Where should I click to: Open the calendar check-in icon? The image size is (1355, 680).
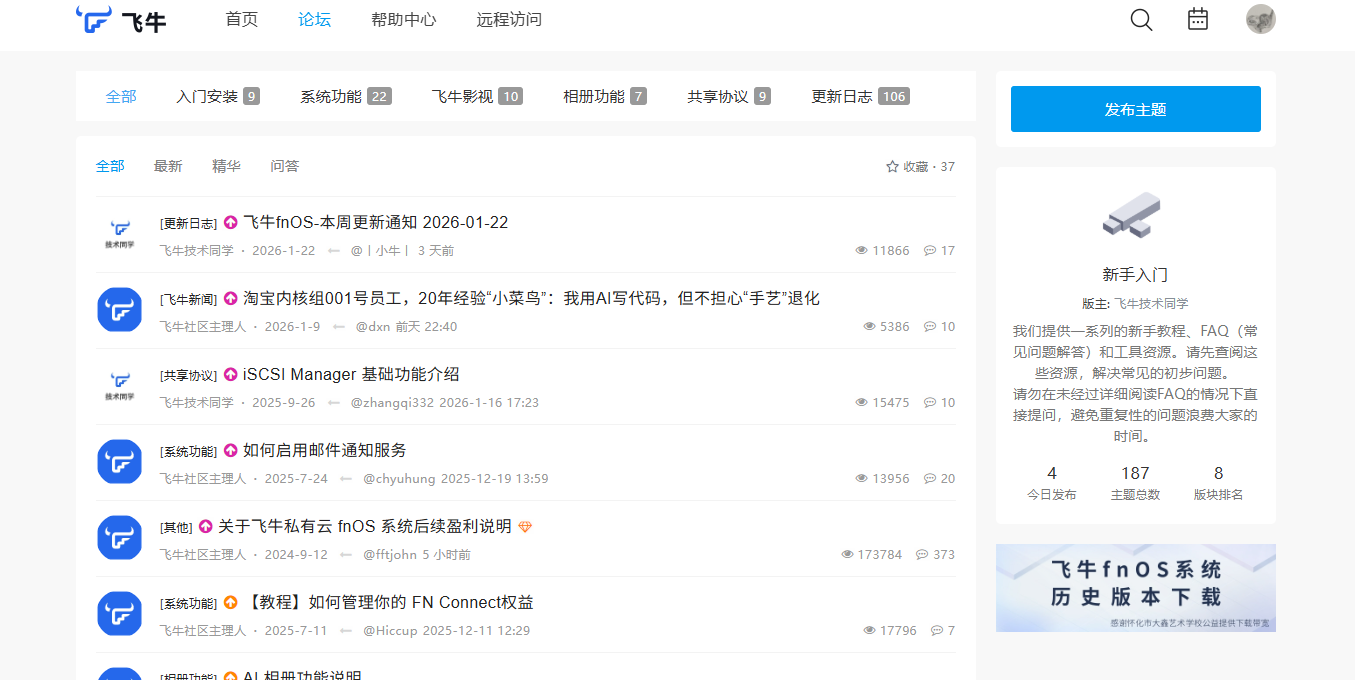(x=1198, y=19)
